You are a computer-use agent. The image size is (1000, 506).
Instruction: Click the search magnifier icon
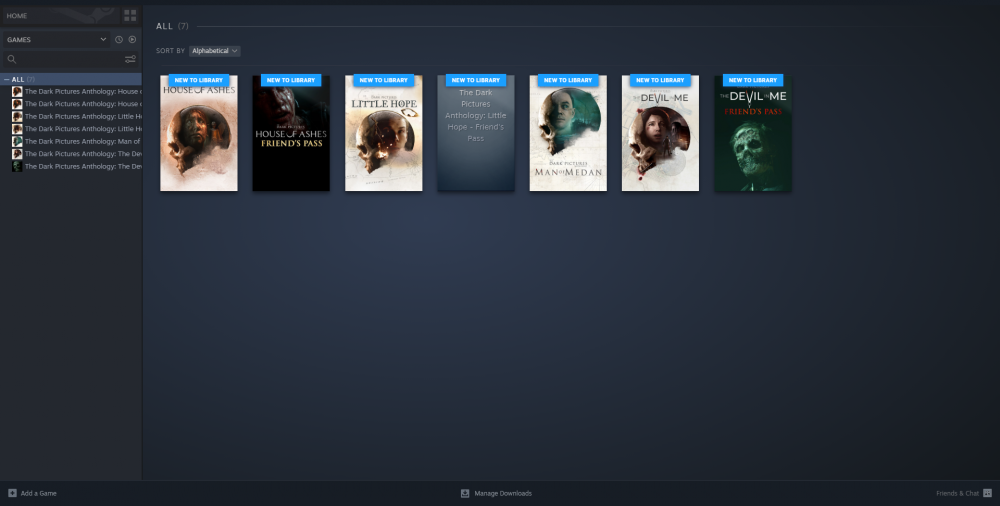[12, 59]
